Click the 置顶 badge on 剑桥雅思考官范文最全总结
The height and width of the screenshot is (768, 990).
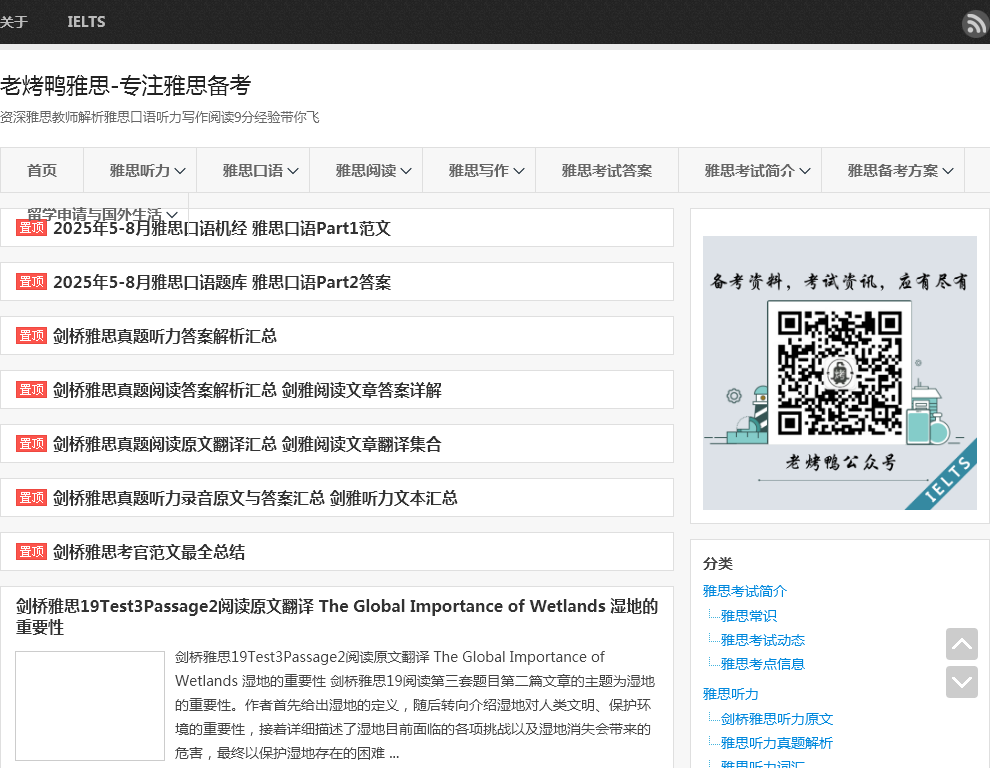pos(31,551)
